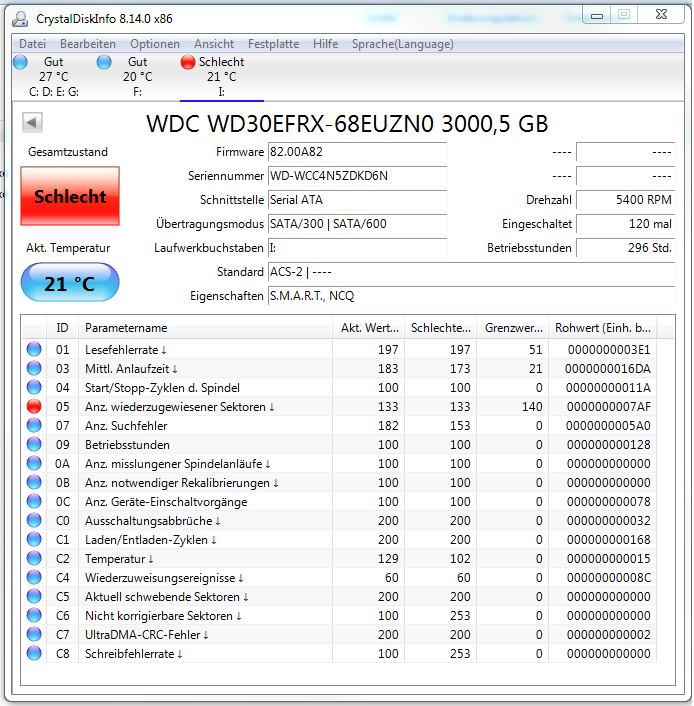Image resolution: width=694 pixels, height=706 pixels.
Task: Select raw value 0000000007AF
Action: point(608,407)
